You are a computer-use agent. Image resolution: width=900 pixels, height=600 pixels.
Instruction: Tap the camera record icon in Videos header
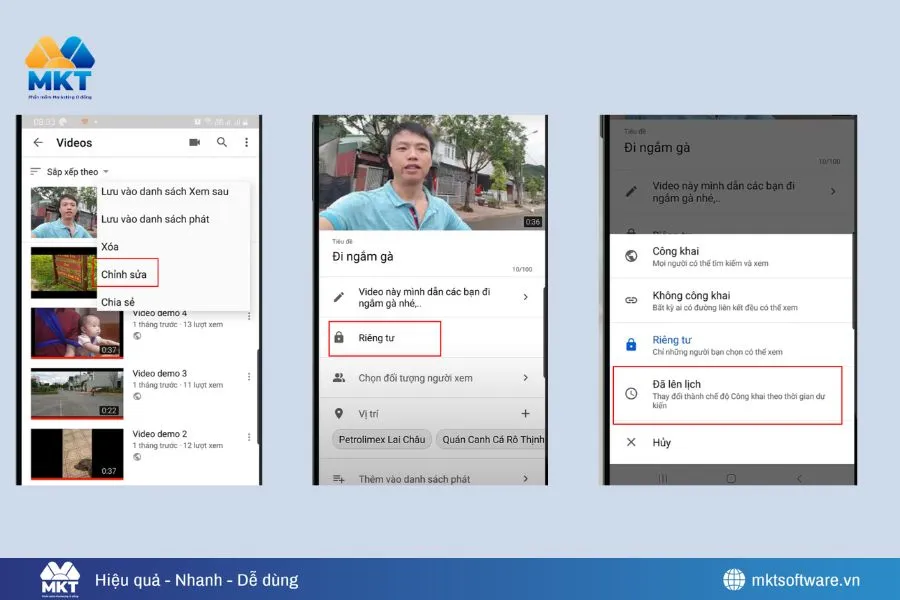pyautogui.click(x=194, y=143)
